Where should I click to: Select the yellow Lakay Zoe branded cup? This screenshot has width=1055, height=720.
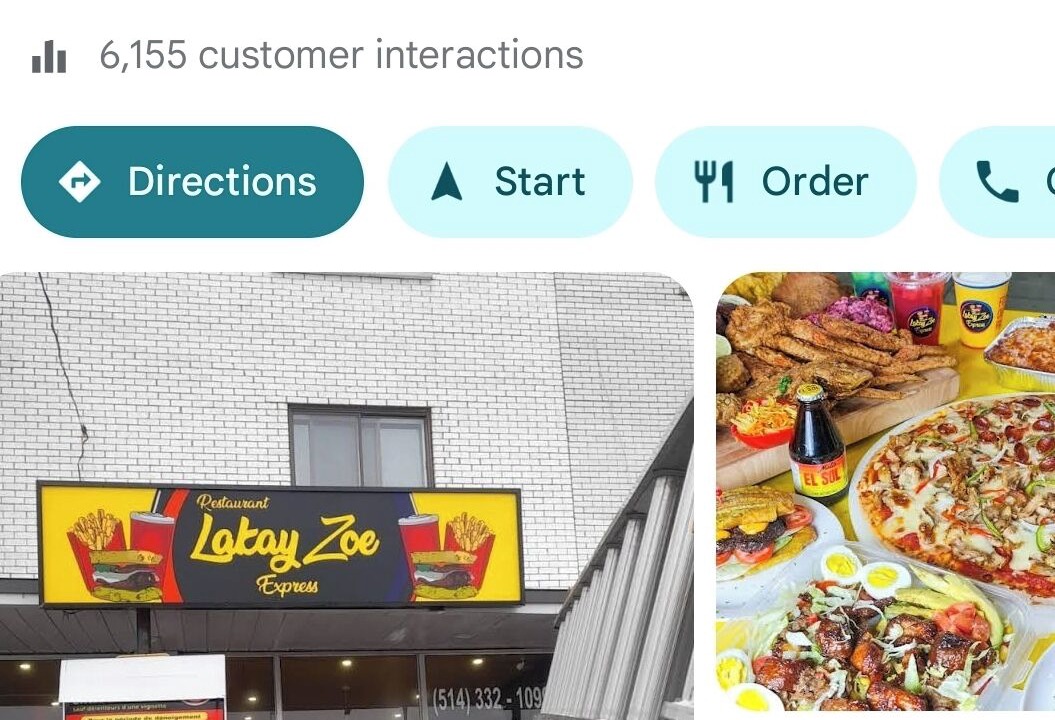[980, 310]
